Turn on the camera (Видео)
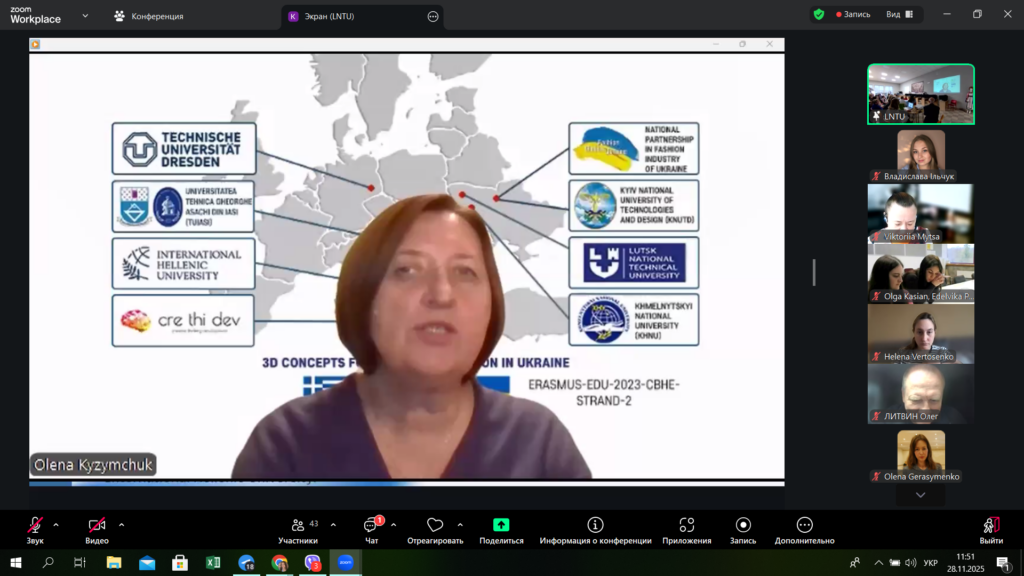 tap(97, 526)
